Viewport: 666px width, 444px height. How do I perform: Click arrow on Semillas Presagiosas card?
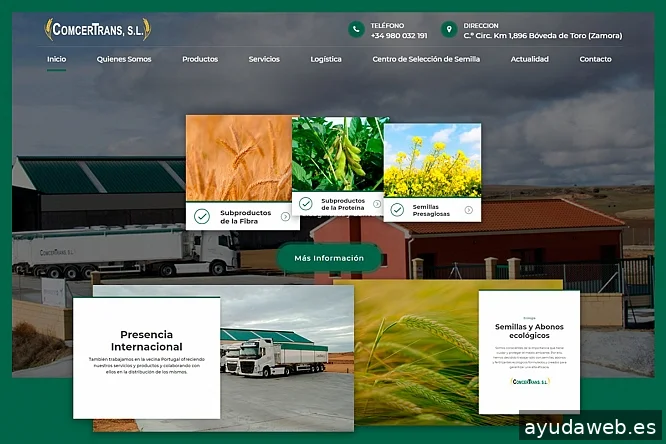[469, 208]
